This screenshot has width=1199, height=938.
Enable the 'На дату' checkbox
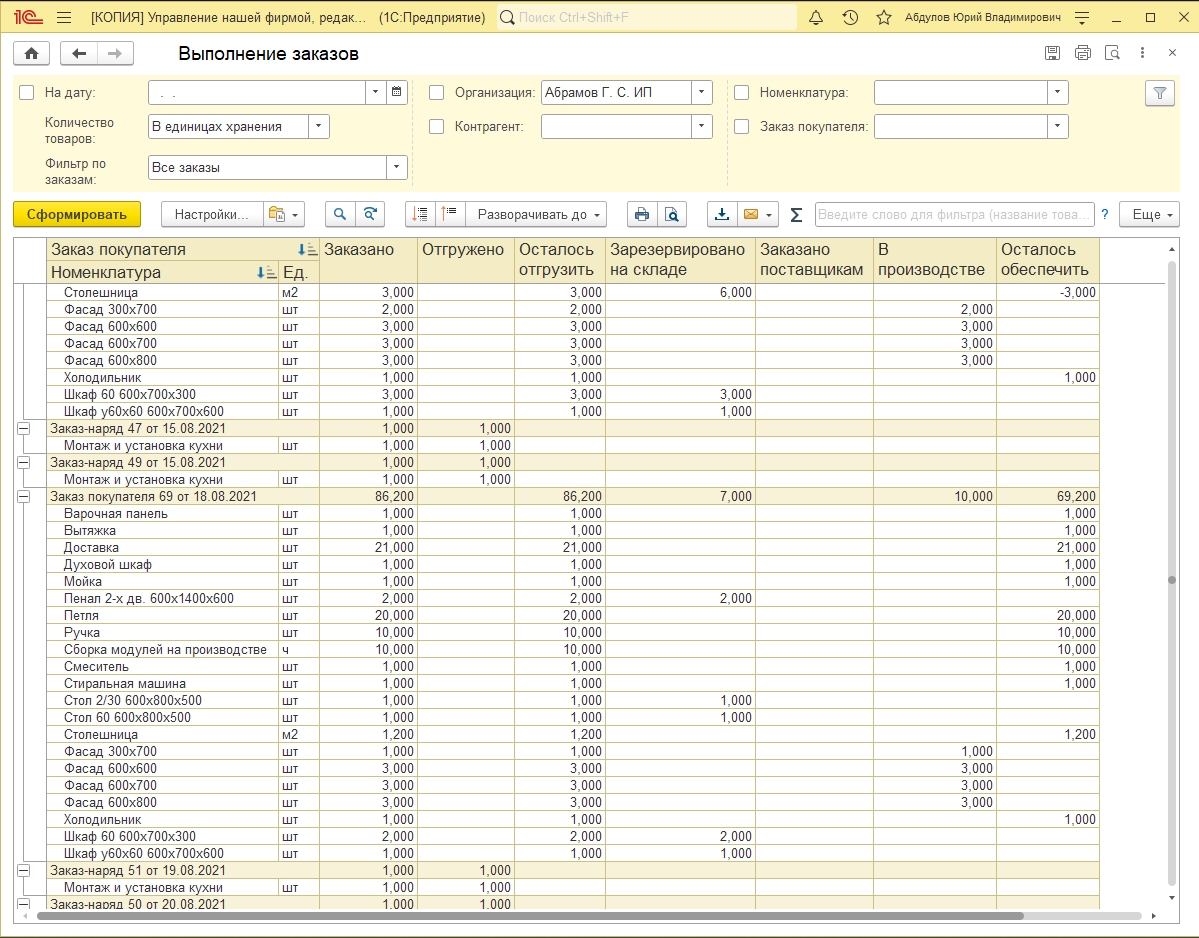point(27,93)
